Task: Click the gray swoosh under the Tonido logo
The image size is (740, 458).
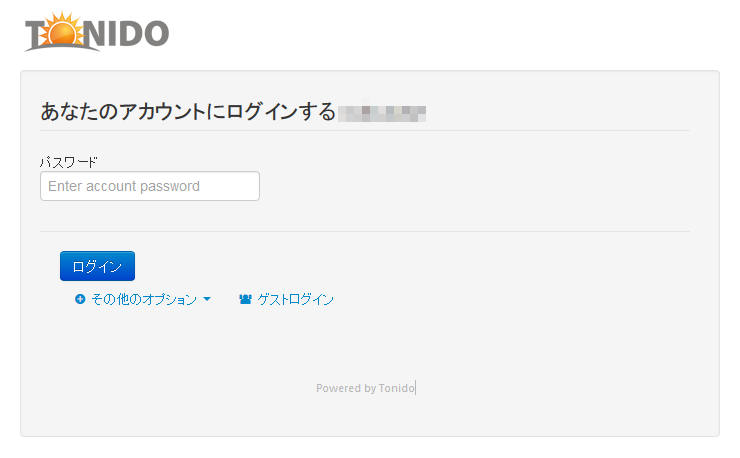Action: pos(62,47)
